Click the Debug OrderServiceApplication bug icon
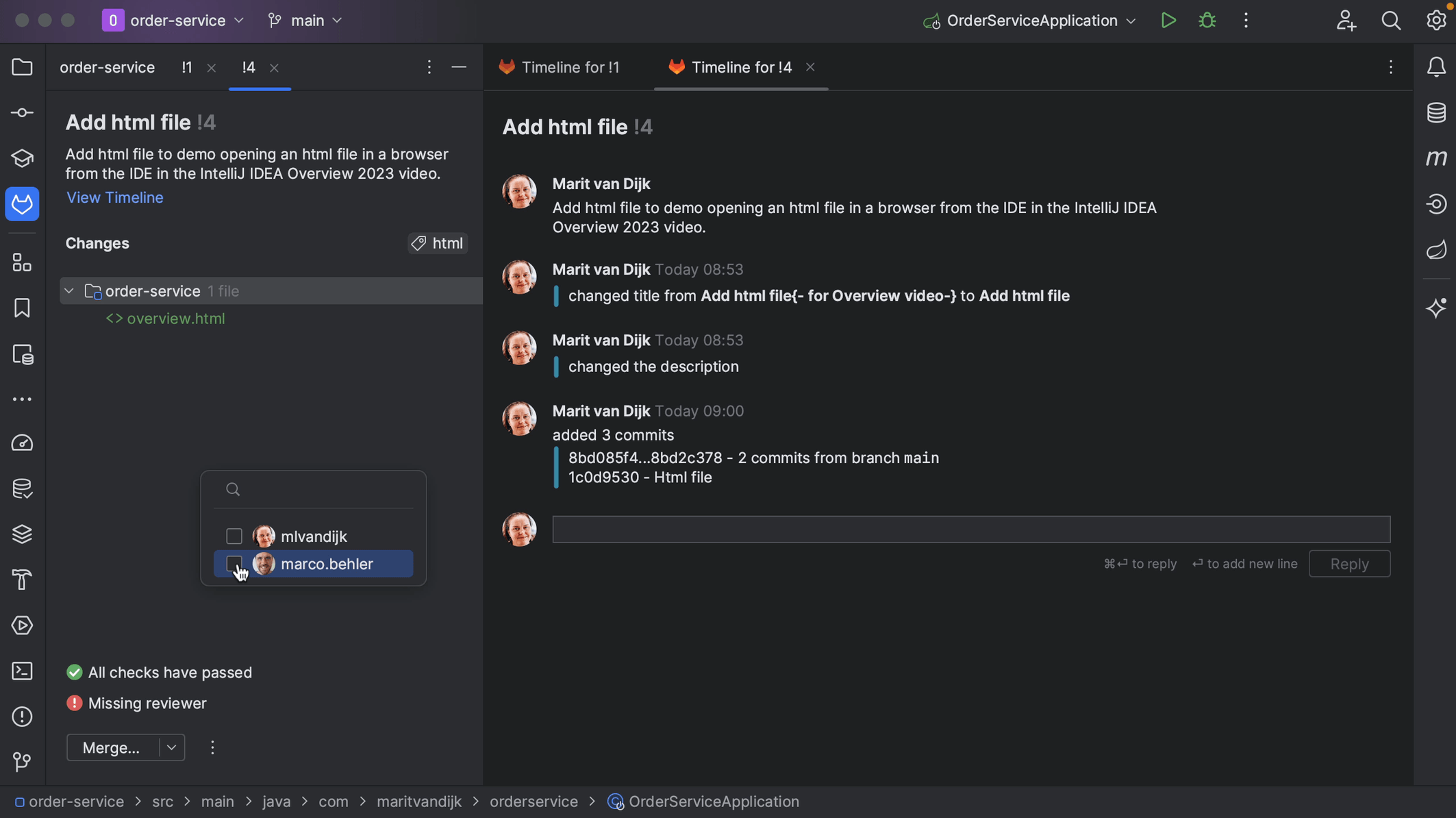 pyautogui.click(x=1207, y=21)
